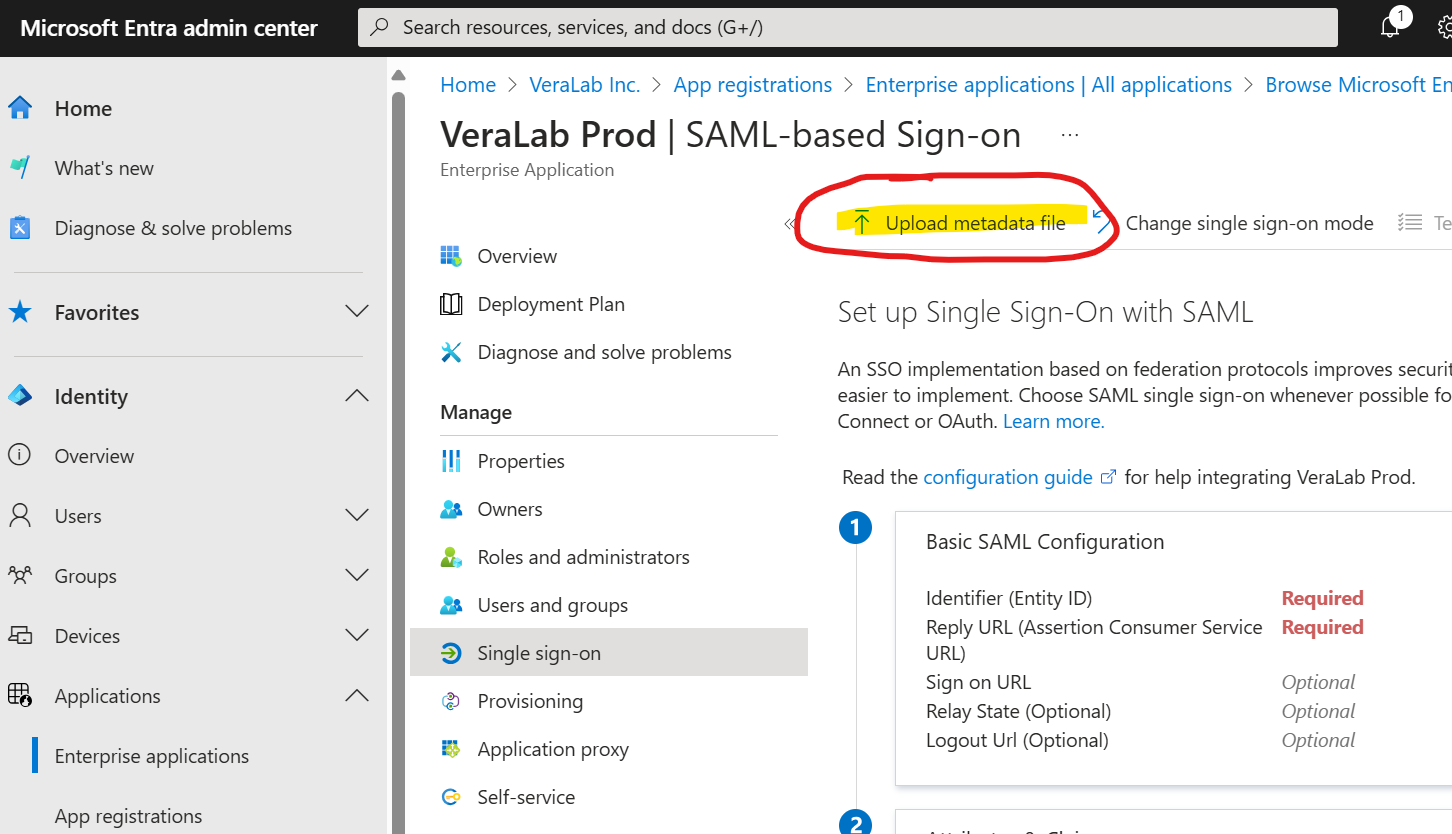Collapse the app menu with double chevron
1452x834 pixels.
(789, 224)
